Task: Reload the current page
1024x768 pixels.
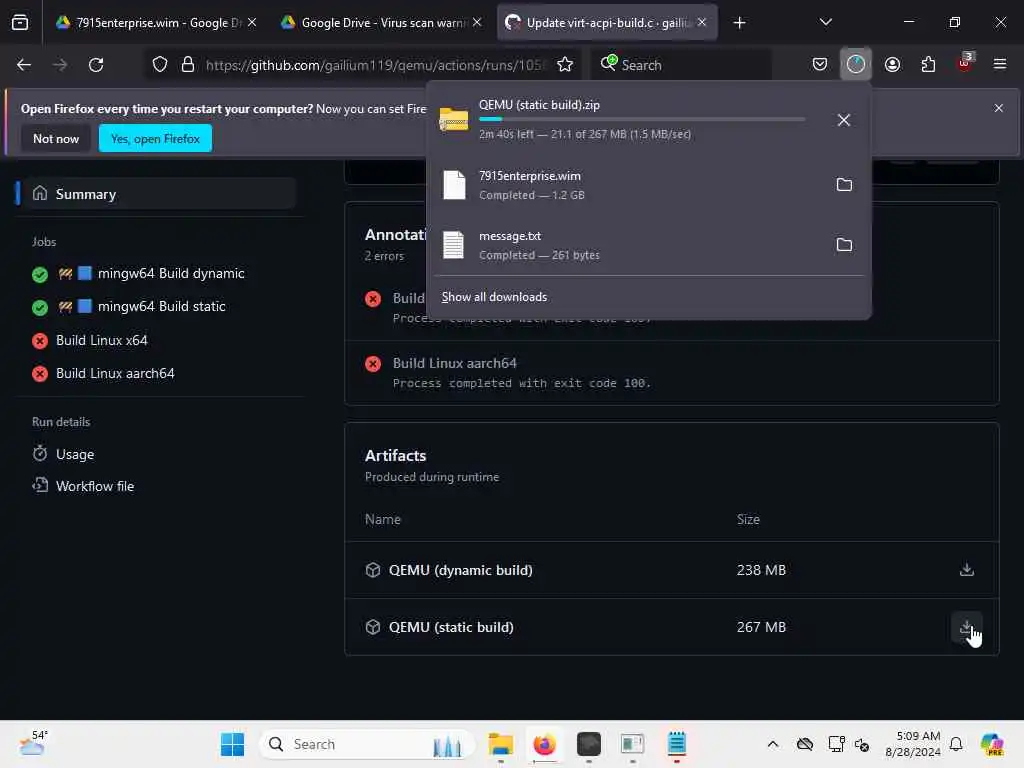Action: (96, 65)
